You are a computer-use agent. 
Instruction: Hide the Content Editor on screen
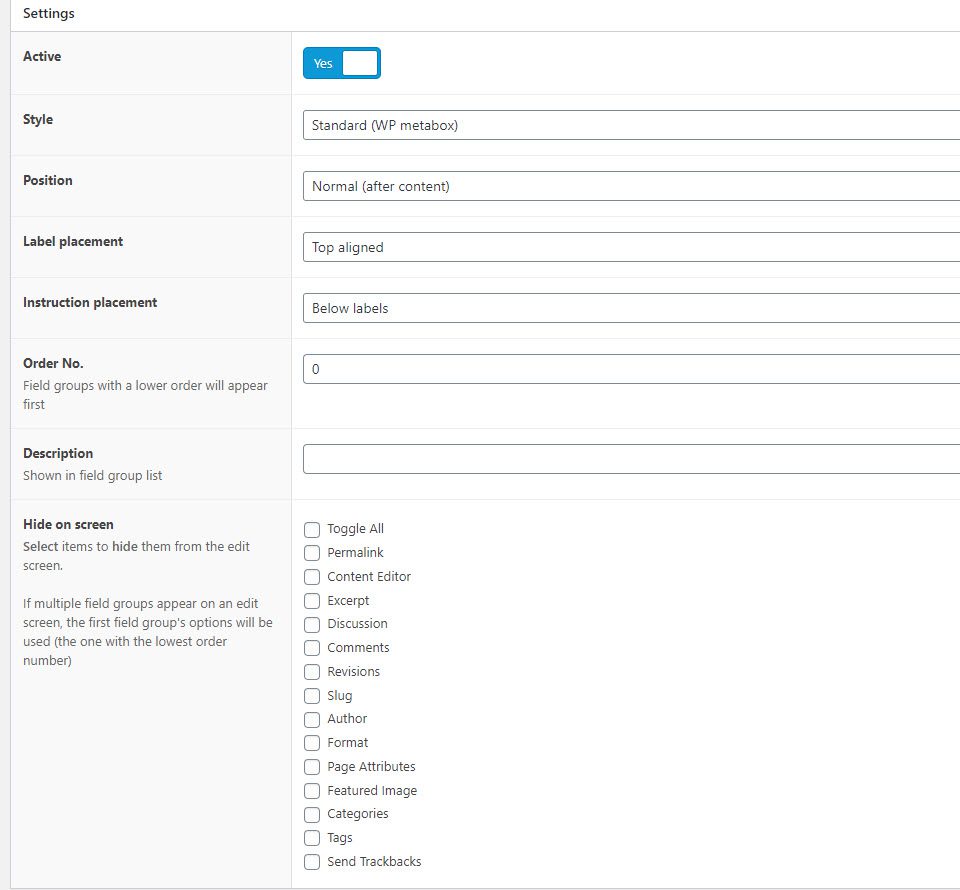coord(311,576)
